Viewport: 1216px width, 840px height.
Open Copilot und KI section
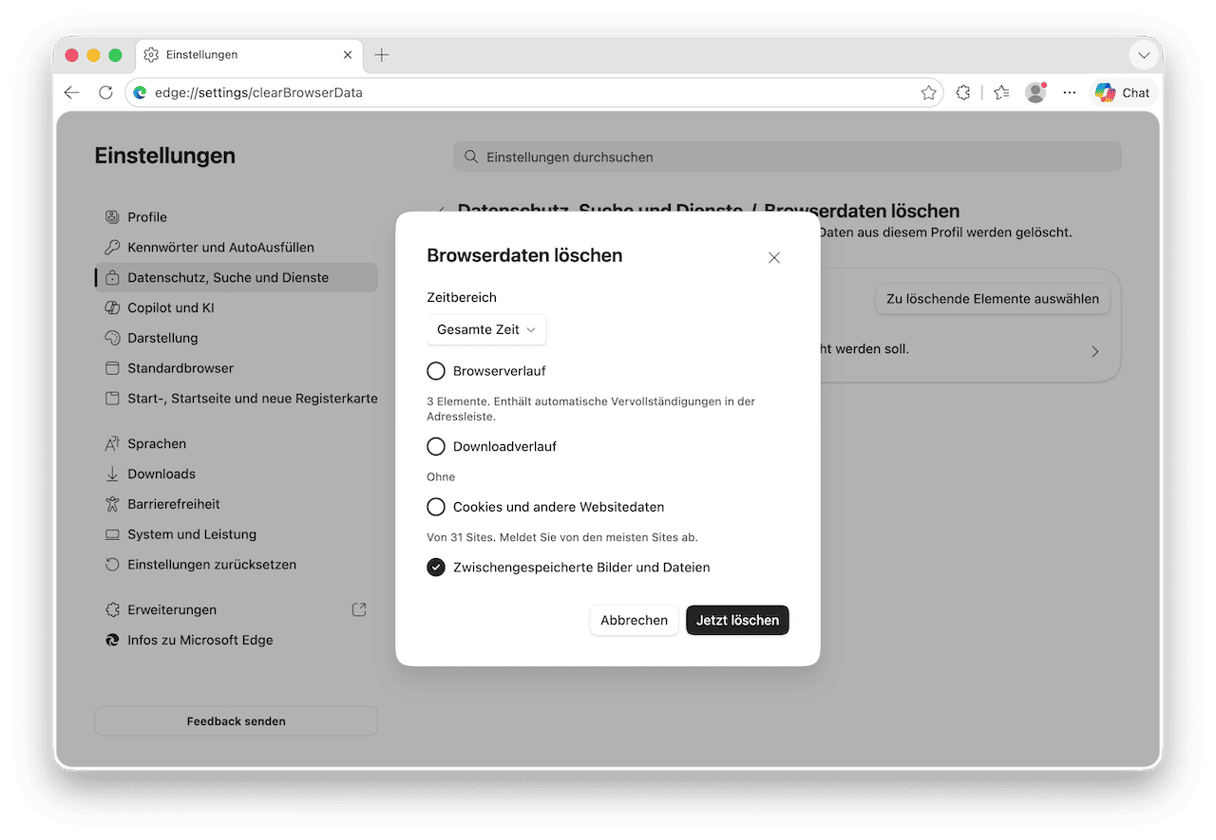coord(236,307)
